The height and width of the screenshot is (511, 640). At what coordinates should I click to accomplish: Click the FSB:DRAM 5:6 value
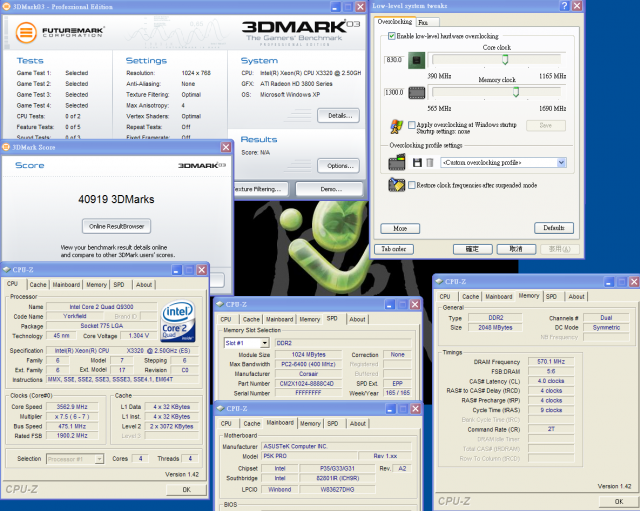(x=551, y=371)
